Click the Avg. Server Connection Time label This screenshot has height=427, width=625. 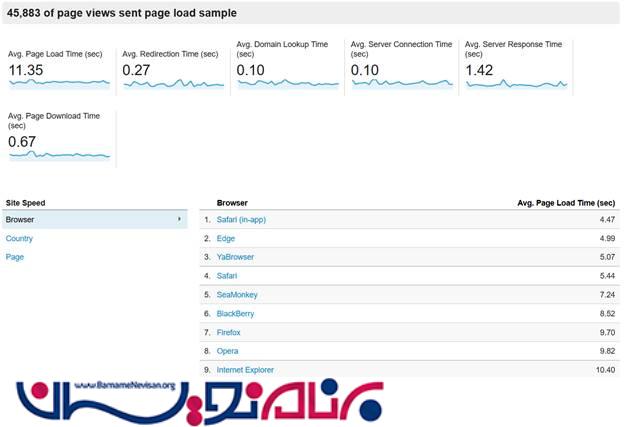tap(401, 49)
